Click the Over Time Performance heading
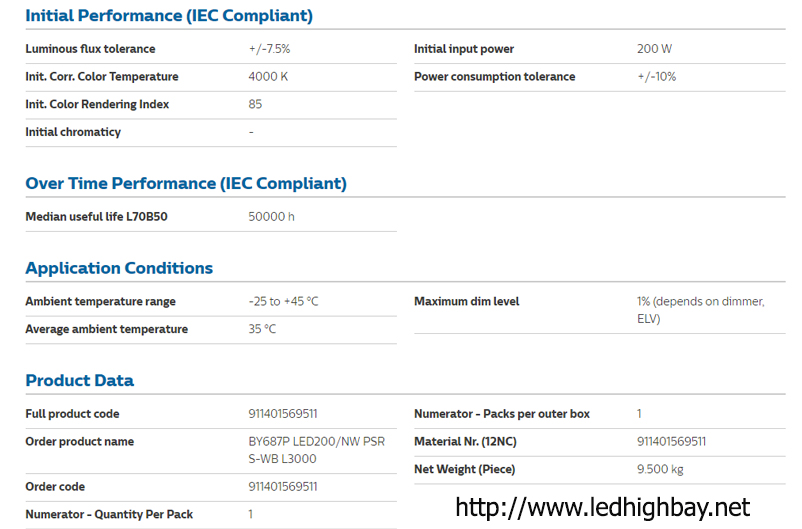This screenshot has height=529, width=802. point(186,184)
